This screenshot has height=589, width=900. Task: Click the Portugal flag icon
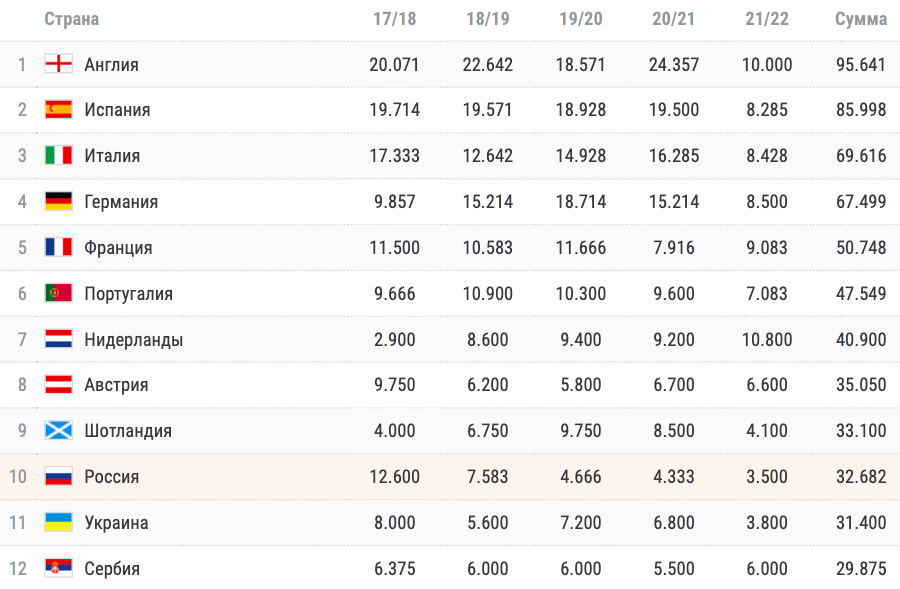click(x=59, y=293)
